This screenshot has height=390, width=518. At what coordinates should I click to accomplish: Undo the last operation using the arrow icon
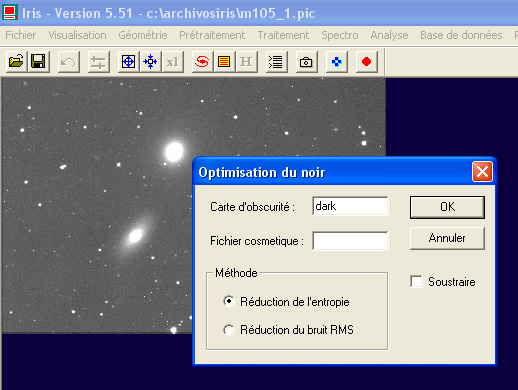(x=69, y=62)
